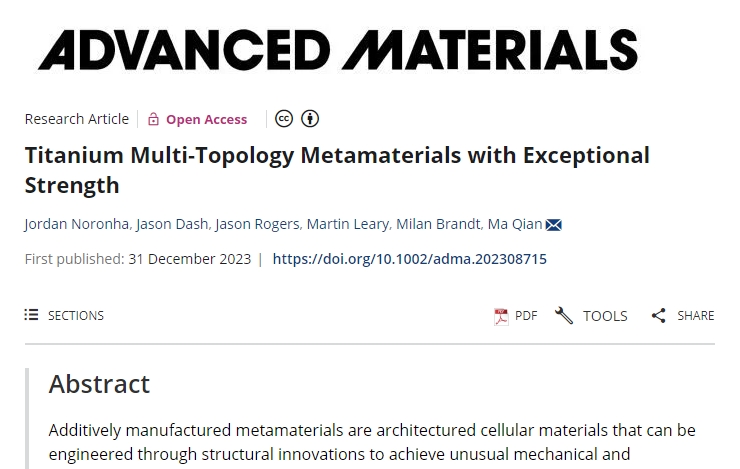Open the SECTIONS menu
740x469 pixels.
[64, 315]
